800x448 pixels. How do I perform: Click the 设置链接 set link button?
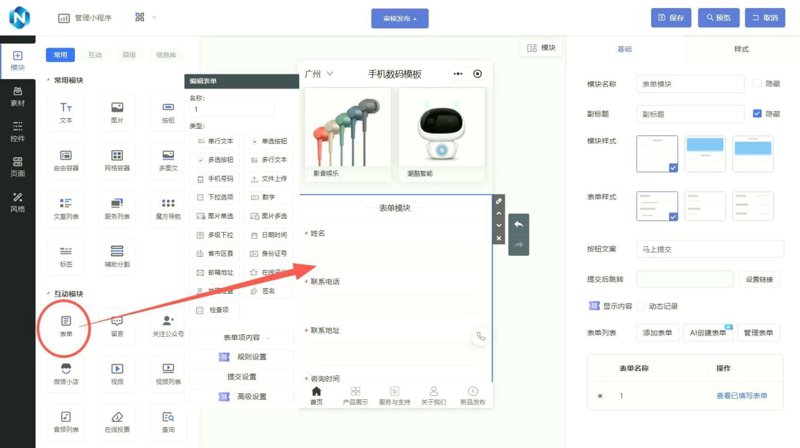(x=759, y=279)
